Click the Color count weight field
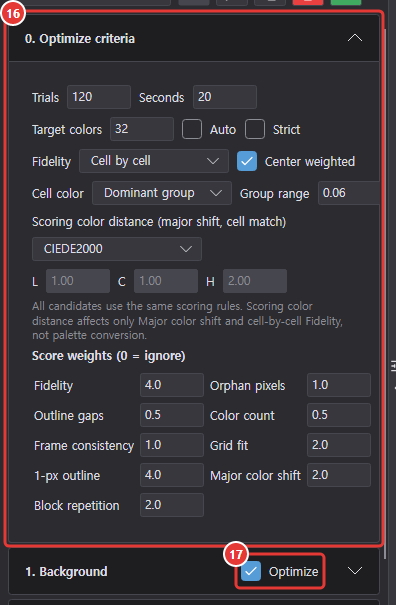The height and width of the screenshot is (605, 396). (x=339, y=415)
